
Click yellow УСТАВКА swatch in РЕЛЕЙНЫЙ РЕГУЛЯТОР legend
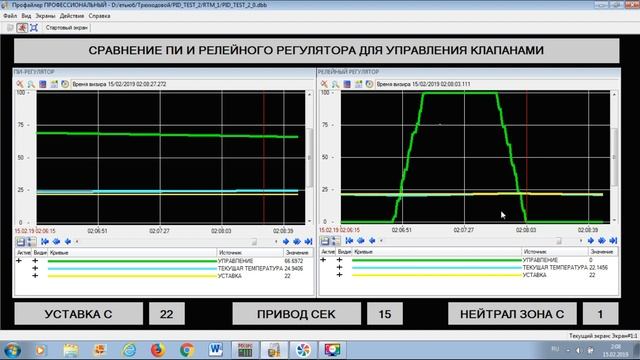coord(437,275)
